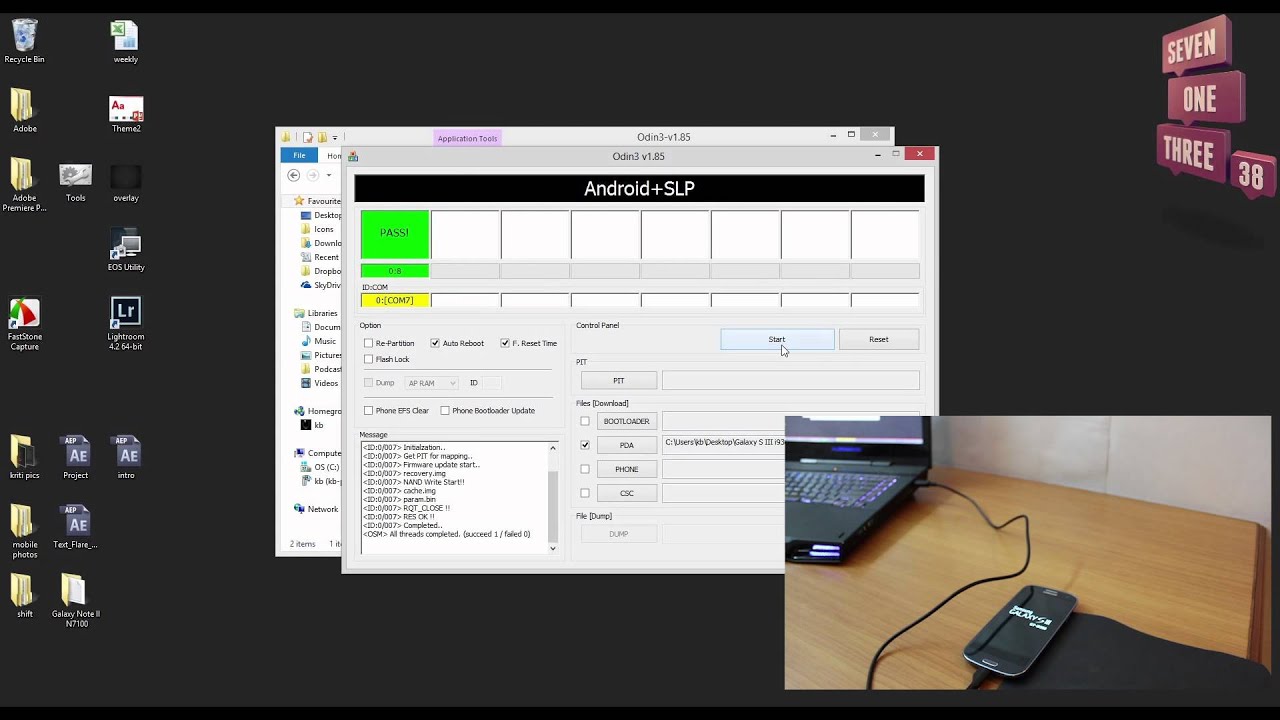Open the Text_Flare After Effects file
The width and height of the screenshot is (1280, 720).
(x=75, y=527)
